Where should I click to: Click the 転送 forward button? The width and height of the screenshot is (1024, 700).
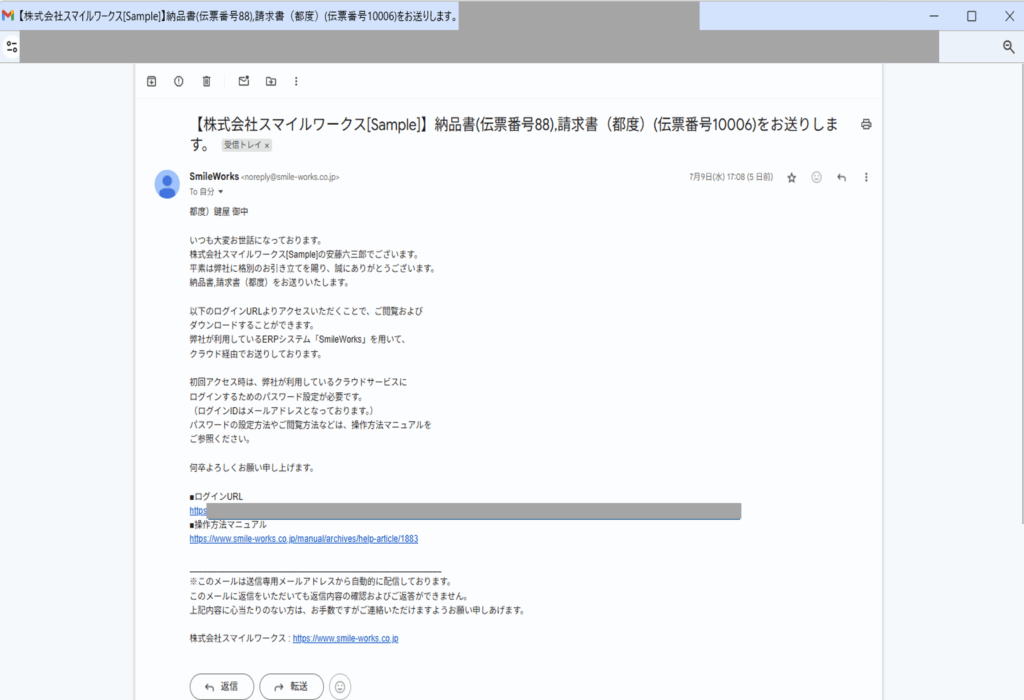(x=291, y=686)
